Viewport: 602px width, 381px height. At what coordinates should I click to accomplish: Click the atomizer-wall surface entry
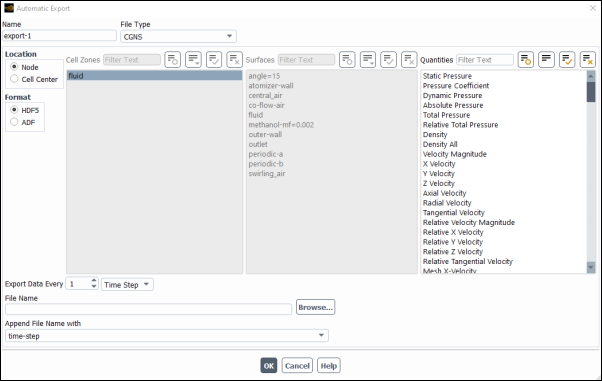[x=271, y=86]
